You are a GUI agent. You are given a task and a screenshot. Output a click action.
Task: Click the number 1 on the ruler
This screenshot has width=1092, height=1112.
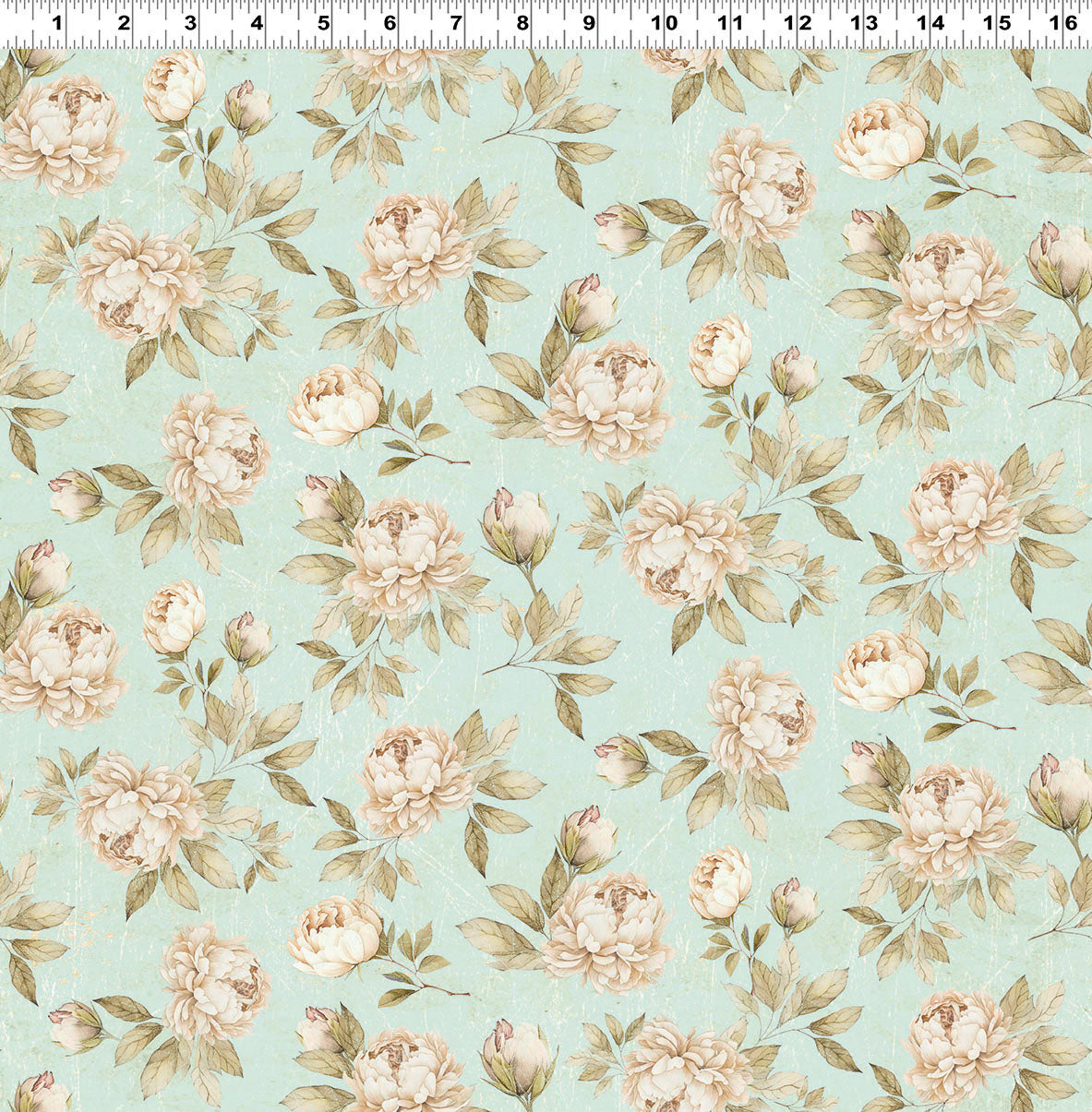click(x=57, y=22)
